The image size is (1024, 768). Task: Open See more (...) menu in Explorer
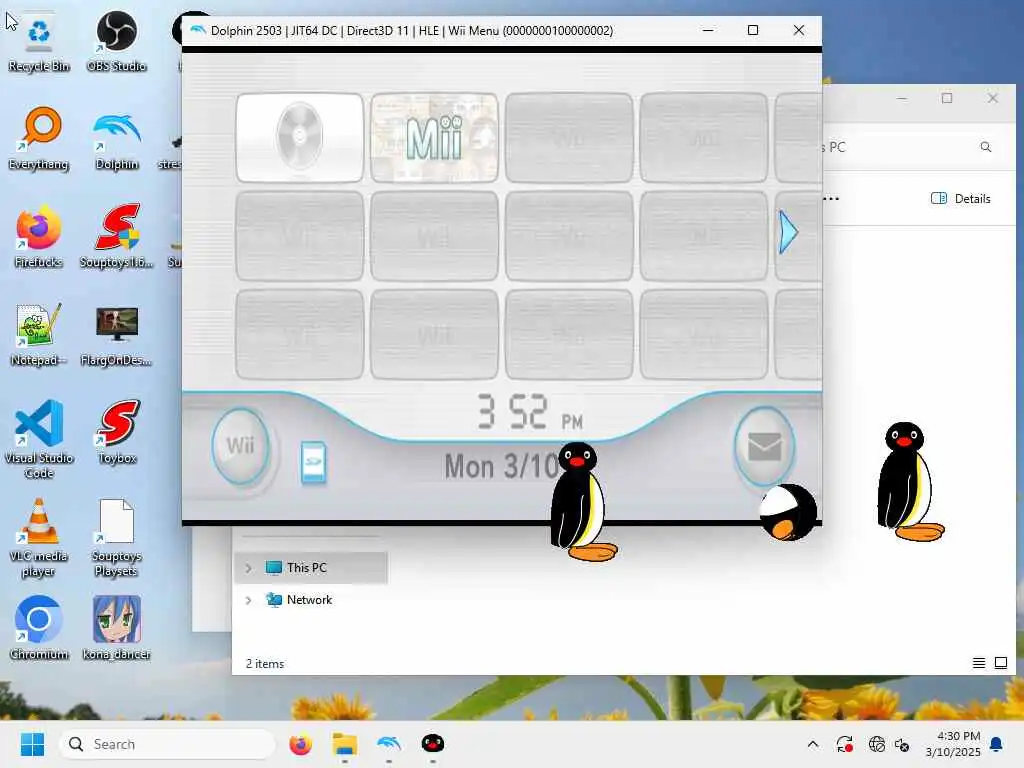(x=831, y=199)
